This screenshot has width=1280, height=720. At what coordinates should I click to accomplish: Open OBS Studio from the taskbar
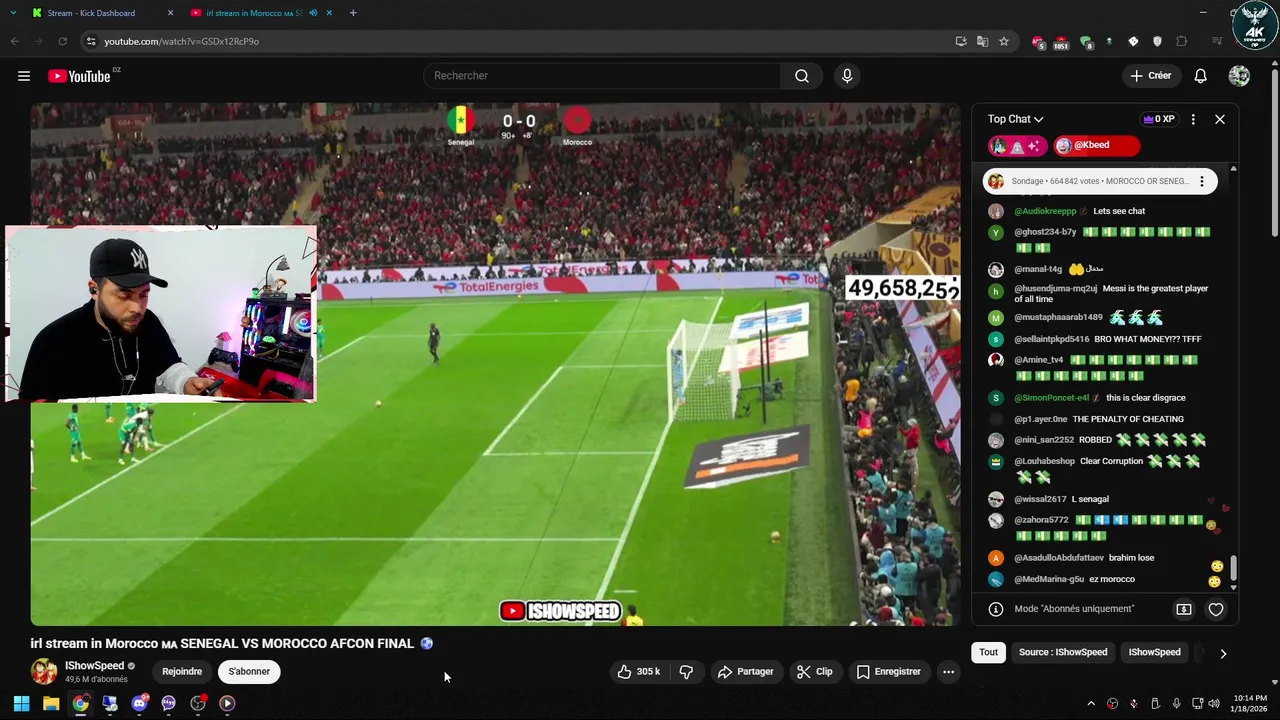point(198,703)
